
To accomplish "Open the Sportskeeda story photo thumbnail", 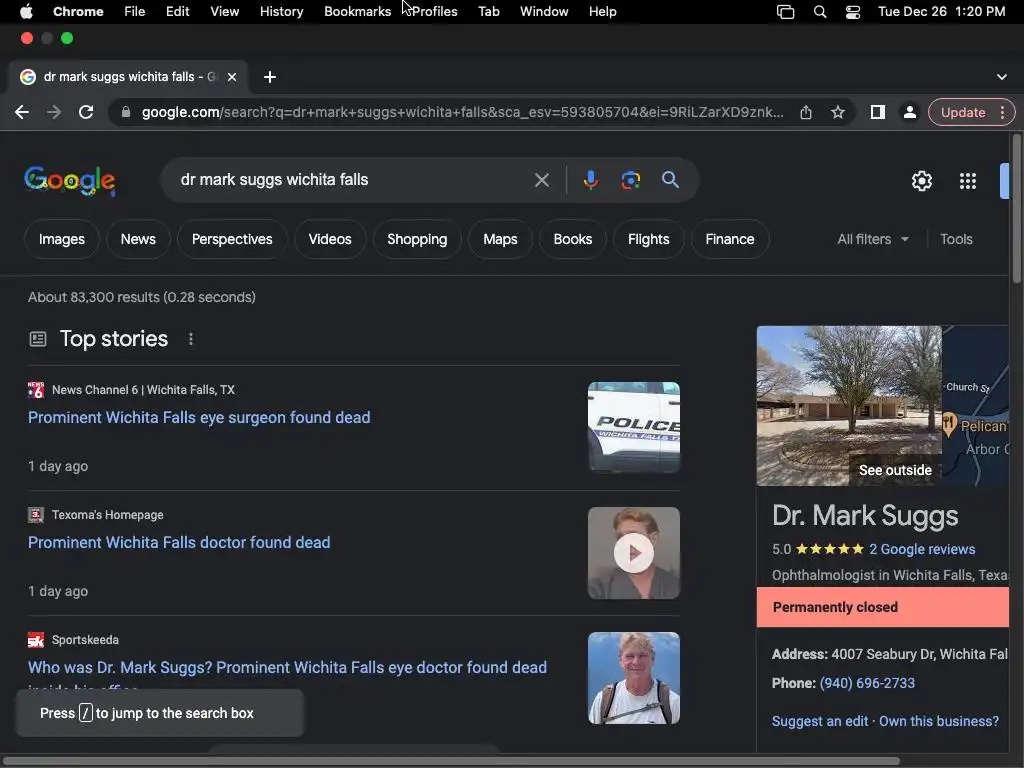I will click(633, 678).
